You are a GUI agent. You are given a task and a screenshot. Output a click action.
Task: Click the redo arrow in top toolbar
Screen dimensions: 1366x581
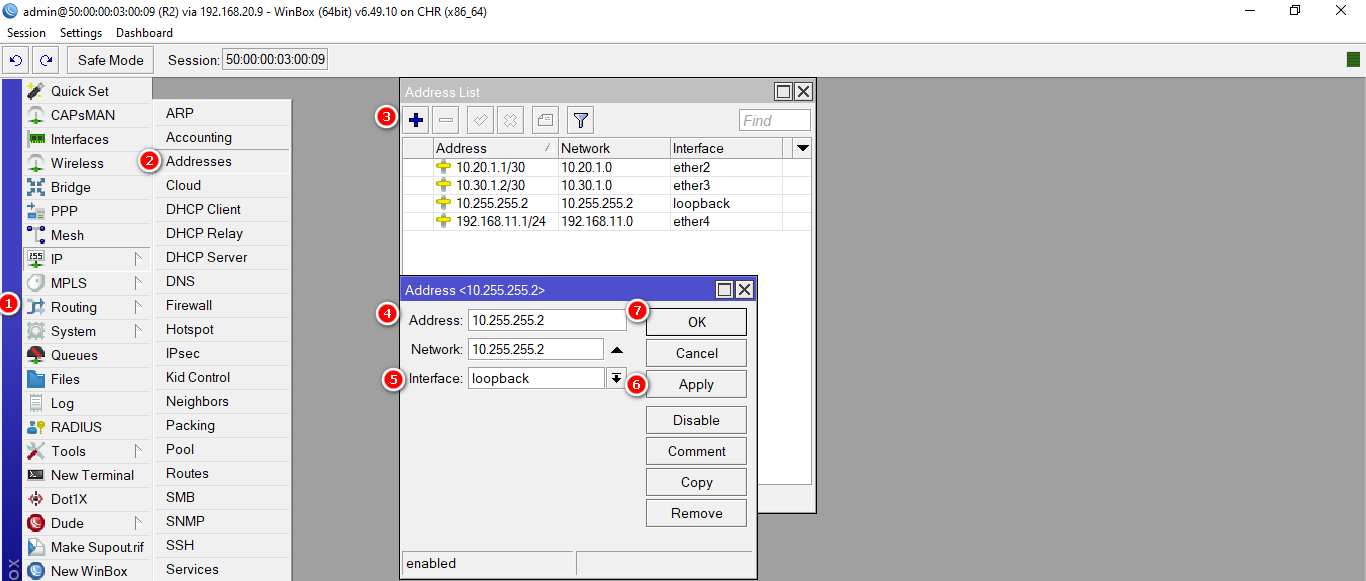point(45,60)
